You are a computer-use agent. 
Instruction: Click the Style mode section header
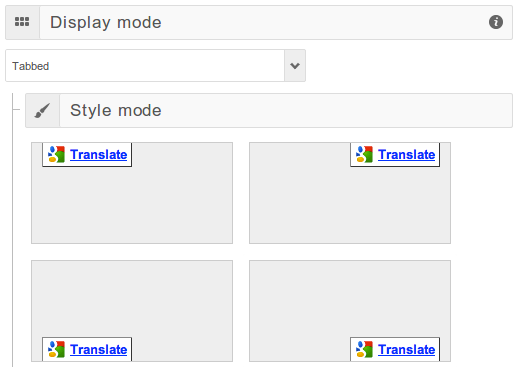[269, 110]
